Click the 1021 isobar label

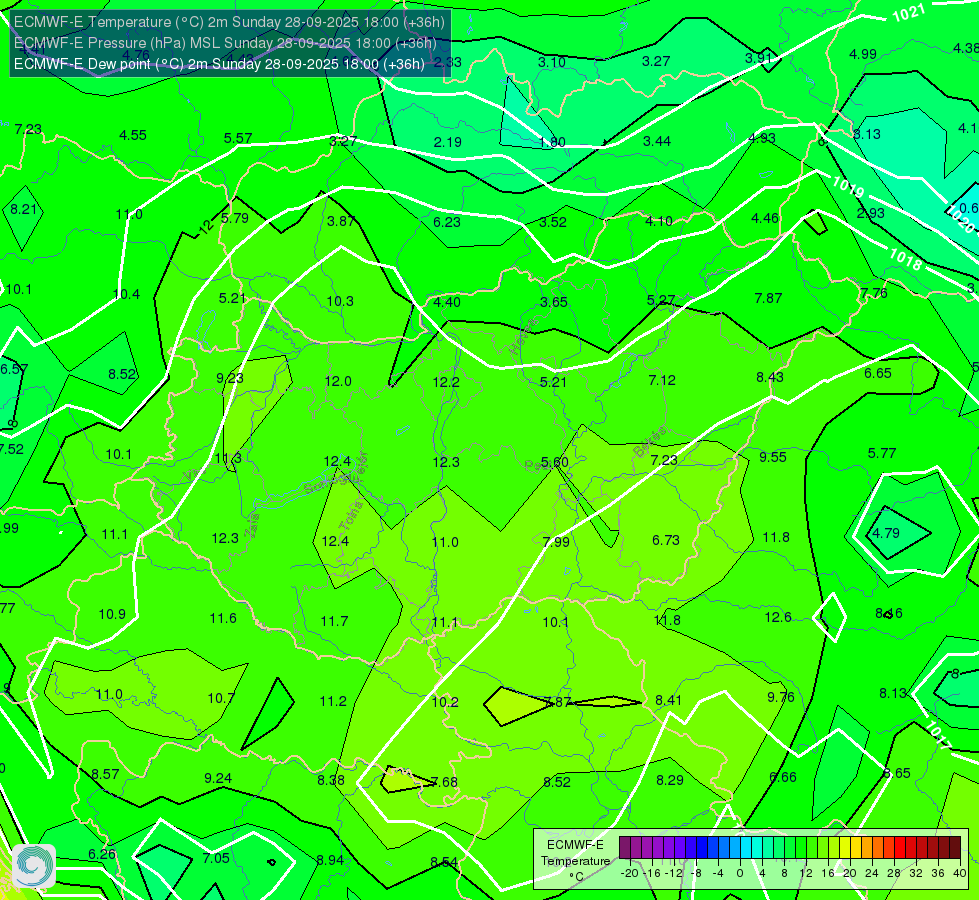tap(908, 12)
